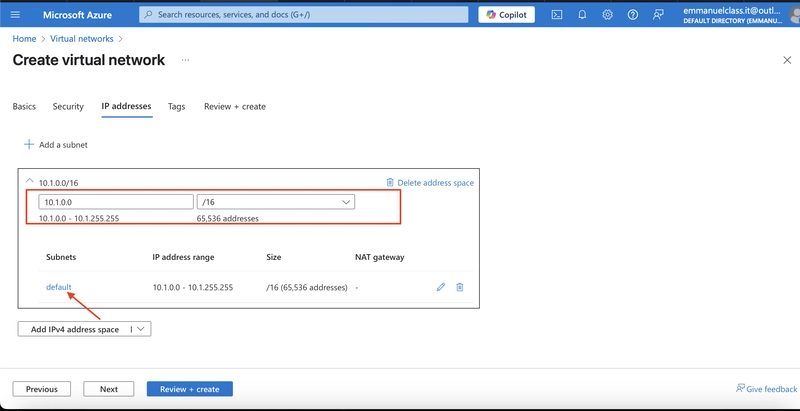Click Add IPv4 address space button
This screenshot has width=800, height=411.
click(x=74, y=329)
